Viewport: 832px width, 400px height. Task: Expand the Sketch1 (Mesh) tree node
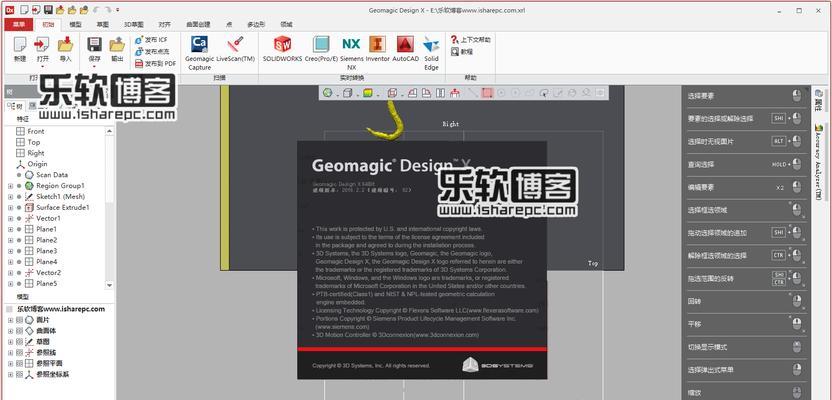(10, 197)
